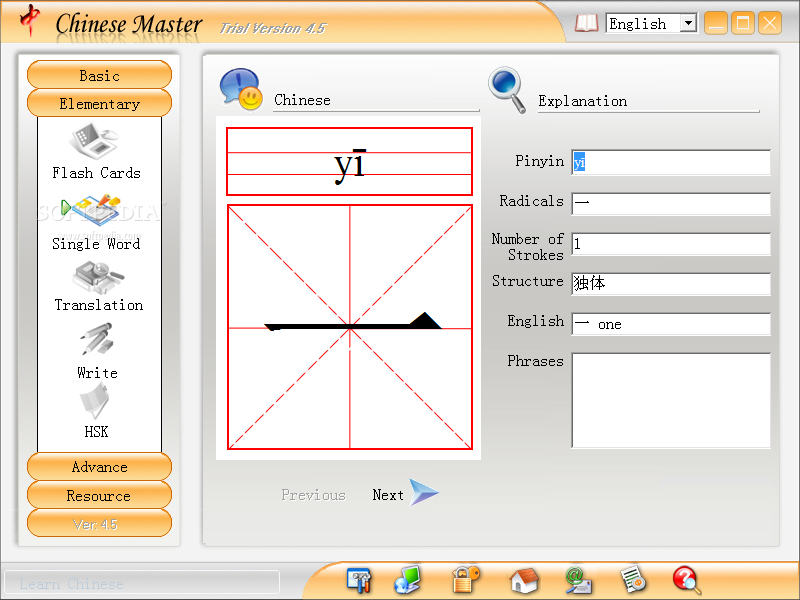Click the Explanation magnifying glass icon
This screenshot has height=600, width=800.
pos(507,90)
